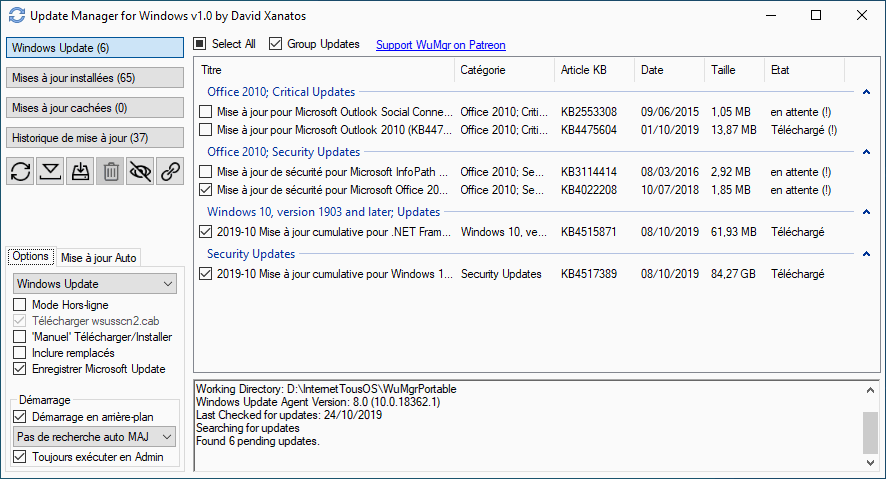Click the 'Found 6 pending updates.' log line

[258, 441]
